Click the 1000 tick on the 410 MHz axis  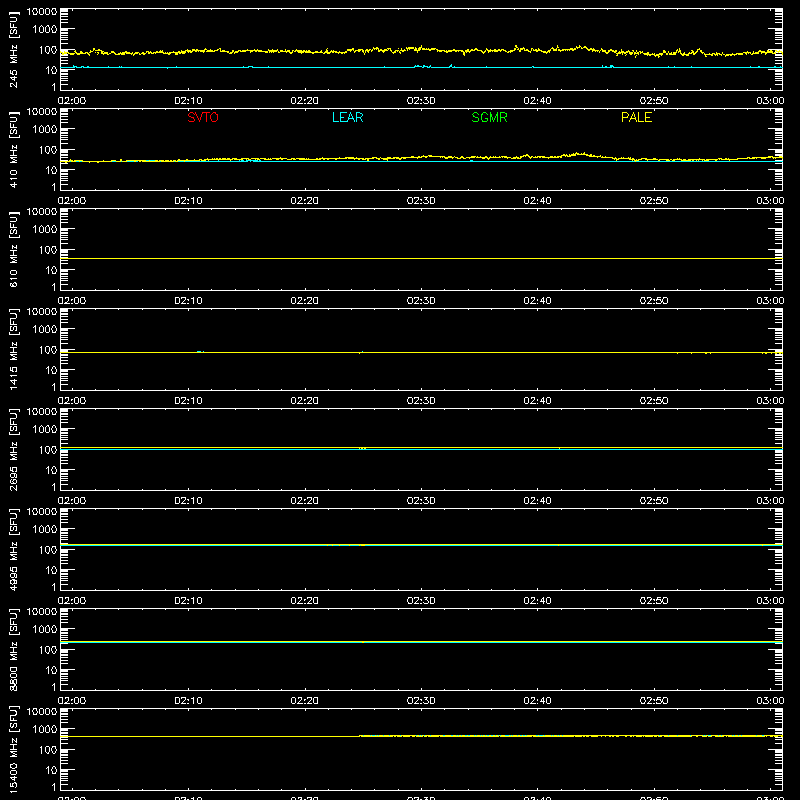pyautogui.click(x=45, y=130)
